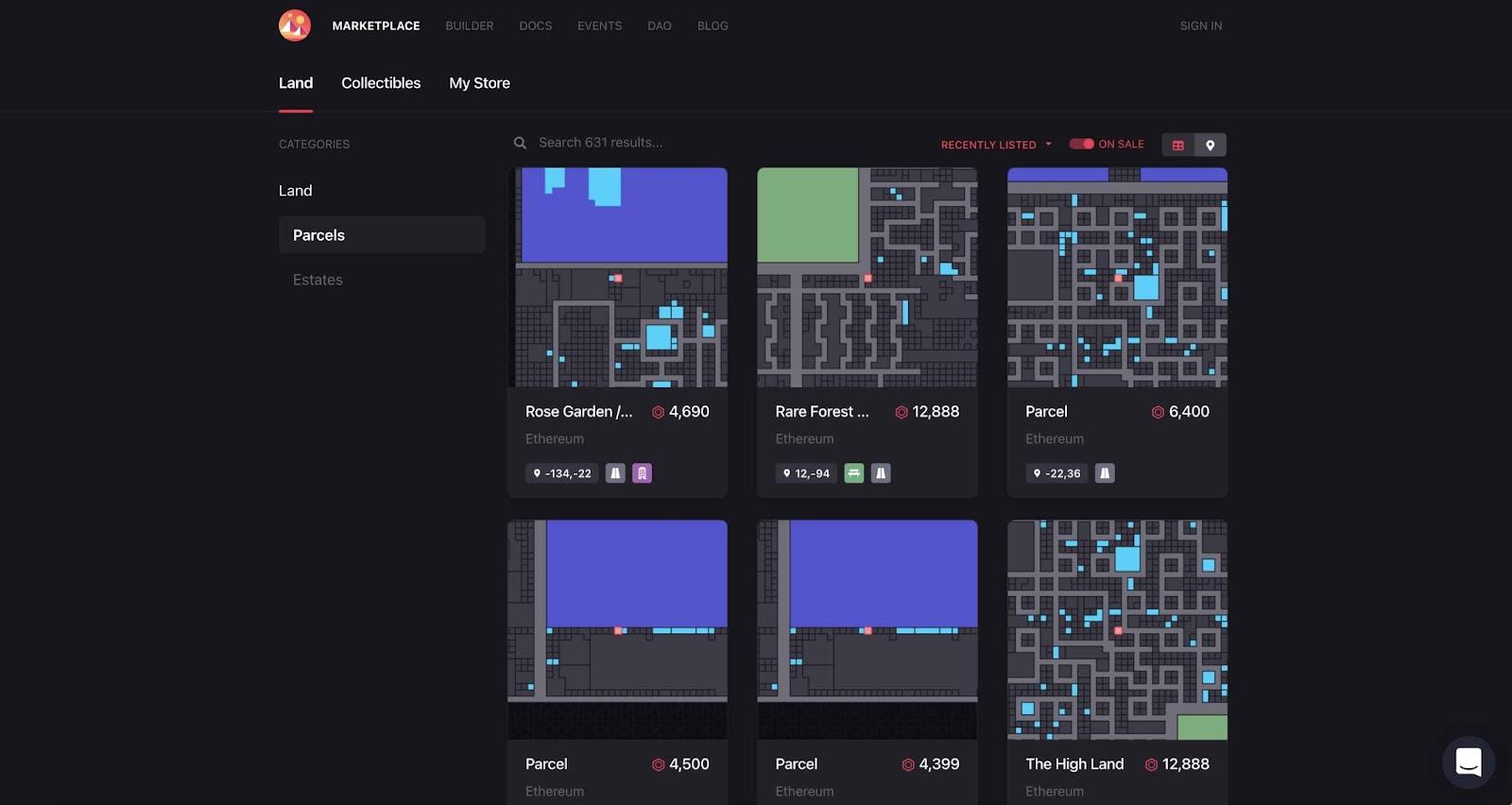The width and height of the screenshot is (1512, 805).
Task: Switch to map view pin icon
Action: [1211, 145]
